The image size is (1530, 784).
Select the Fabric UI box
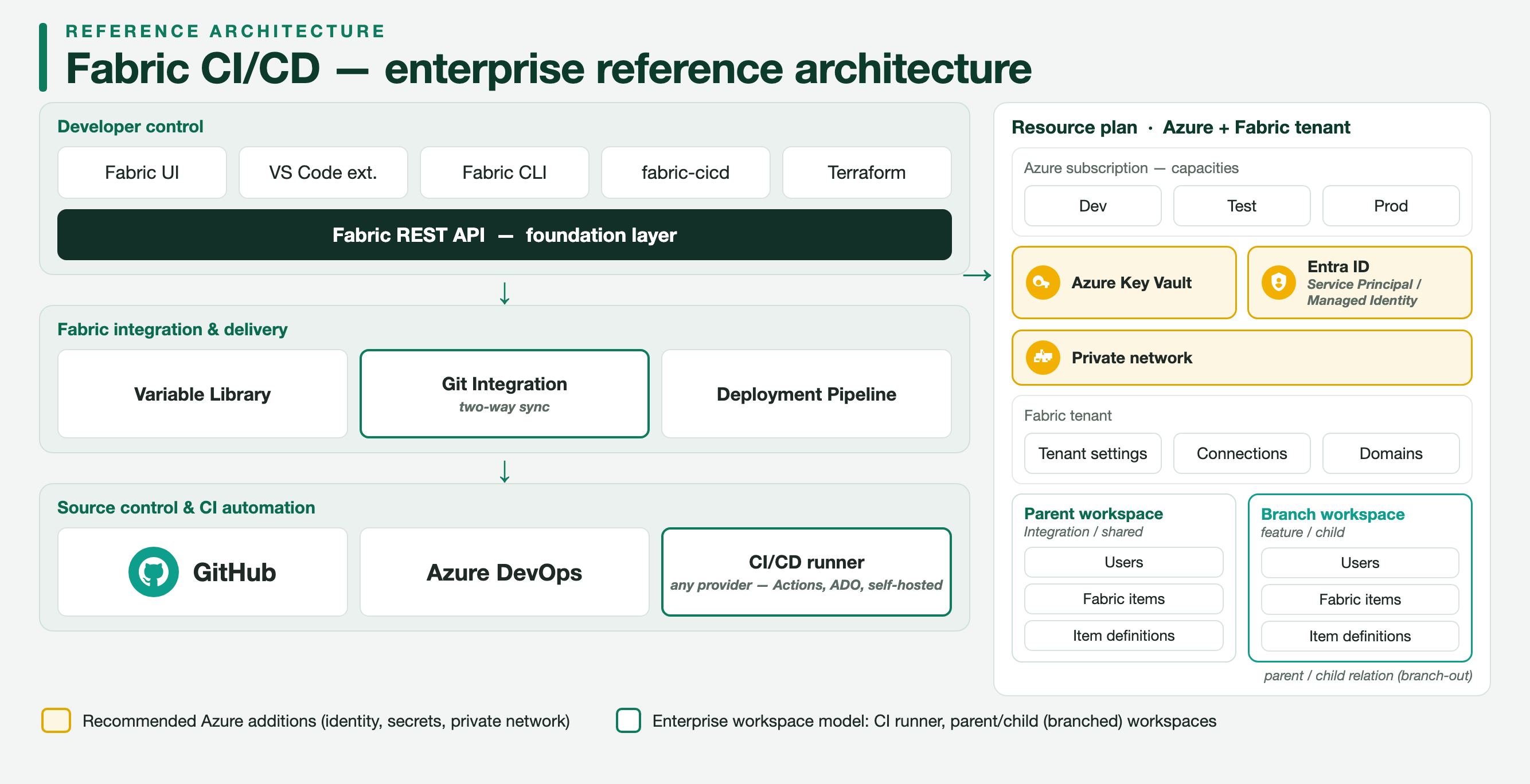point(142,173)
